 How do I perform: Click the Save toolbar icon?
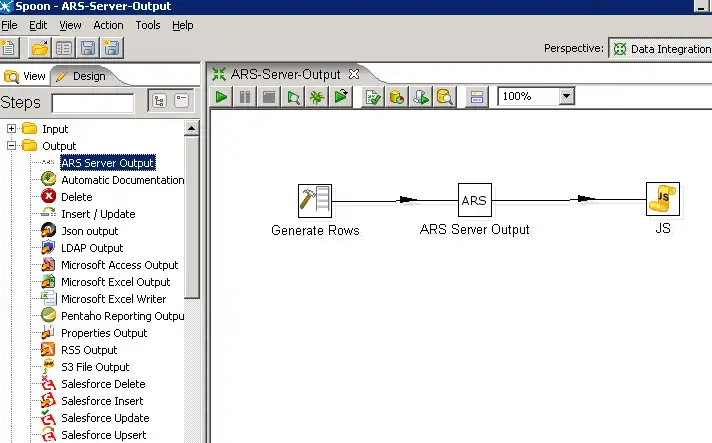pyautogui.click(x=88, y=48)
